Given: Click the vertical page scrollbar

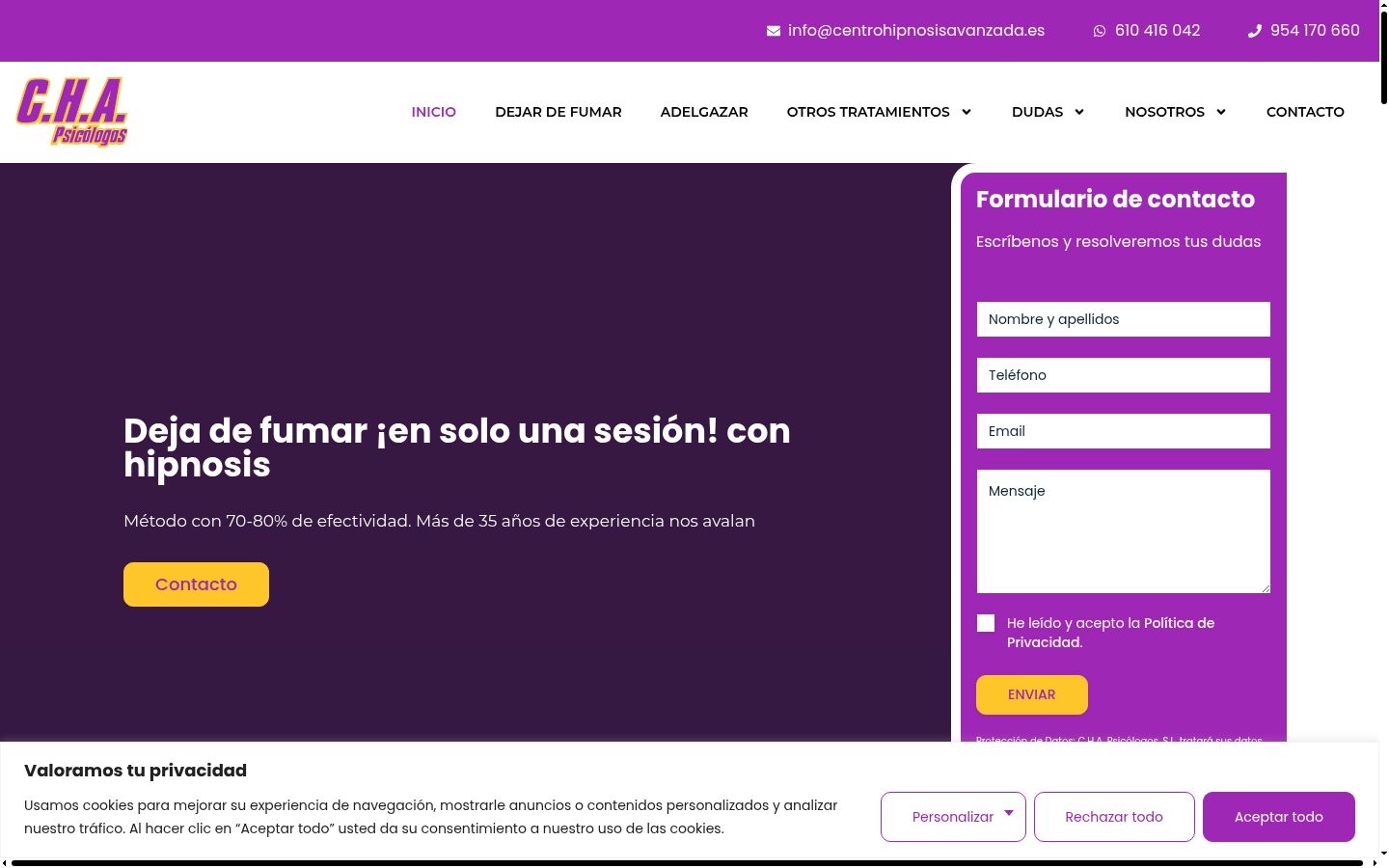Looking at the screenshot, I should [x=1384, y=58].
